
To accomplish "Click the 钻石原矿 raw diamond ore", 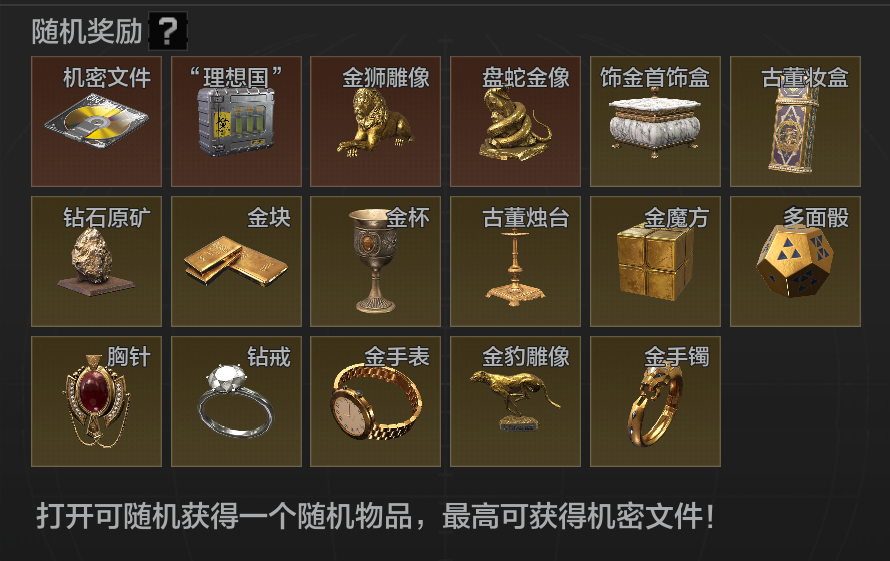I will point(96,261).
